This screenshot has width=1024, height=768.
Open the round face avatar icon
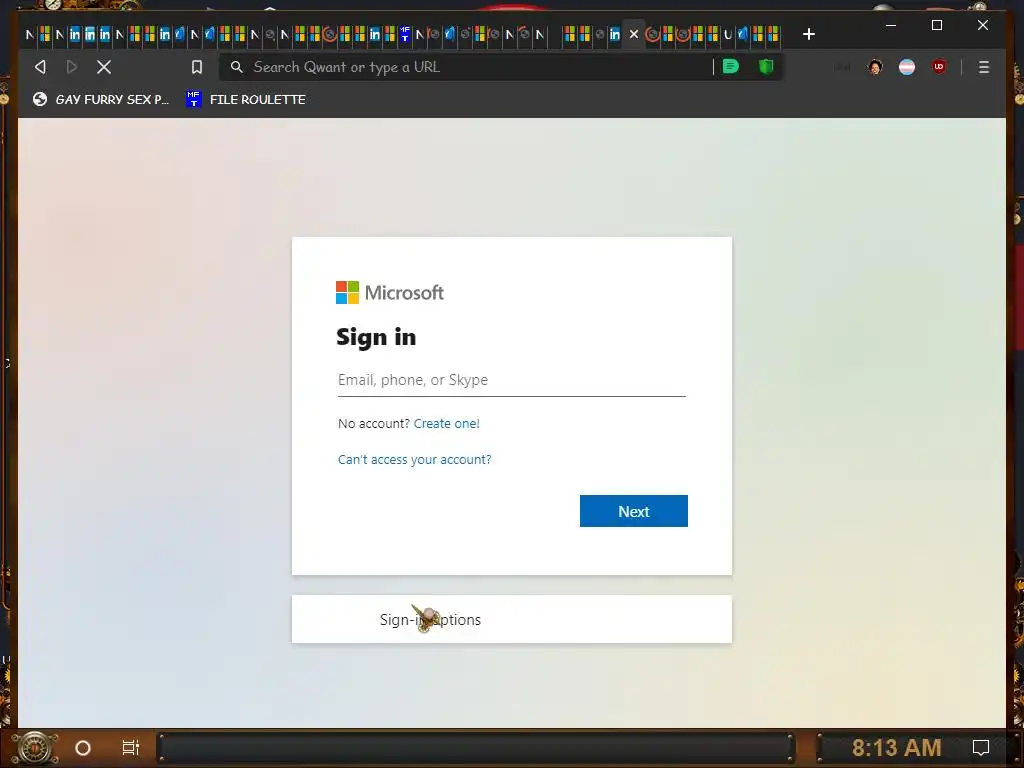pos(875,67)
